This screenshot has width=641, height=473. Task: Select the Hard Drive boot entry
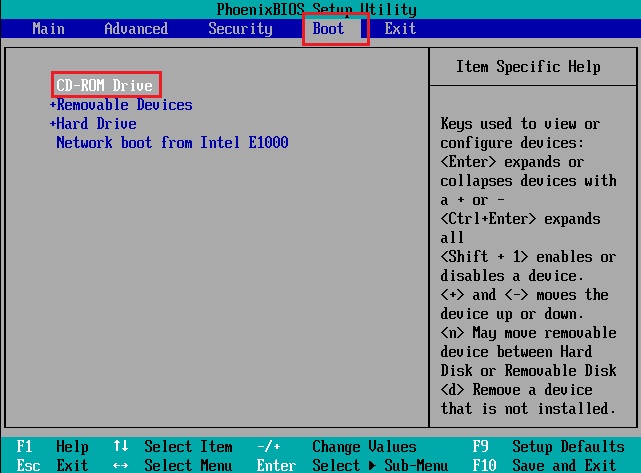click(96, 123)
